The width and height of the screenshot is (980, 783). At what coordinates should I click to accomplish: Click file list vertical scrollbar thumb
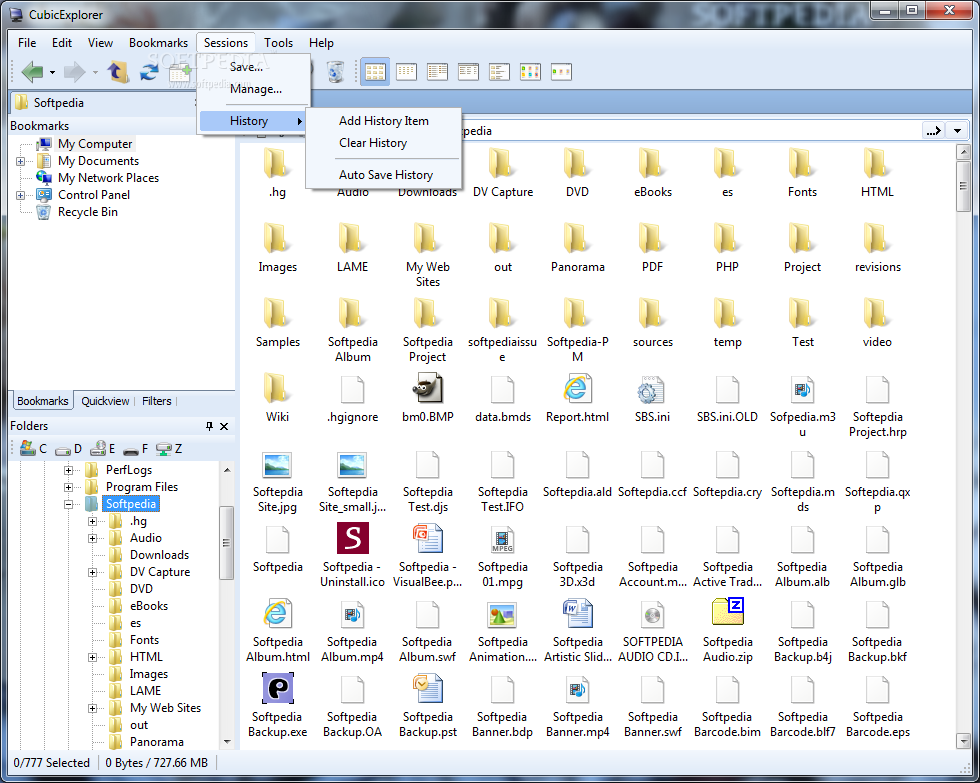coord(963,186)
